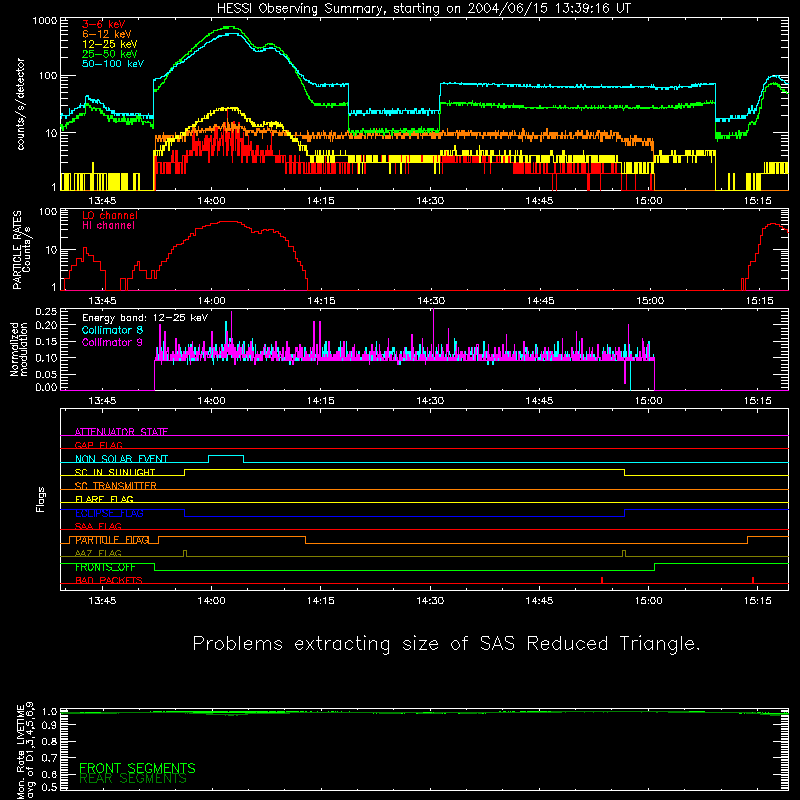Image resolution: width=800 pixels, height=800 pixels.
Task: Click the Flags axis label
Action: click(40, 499)
